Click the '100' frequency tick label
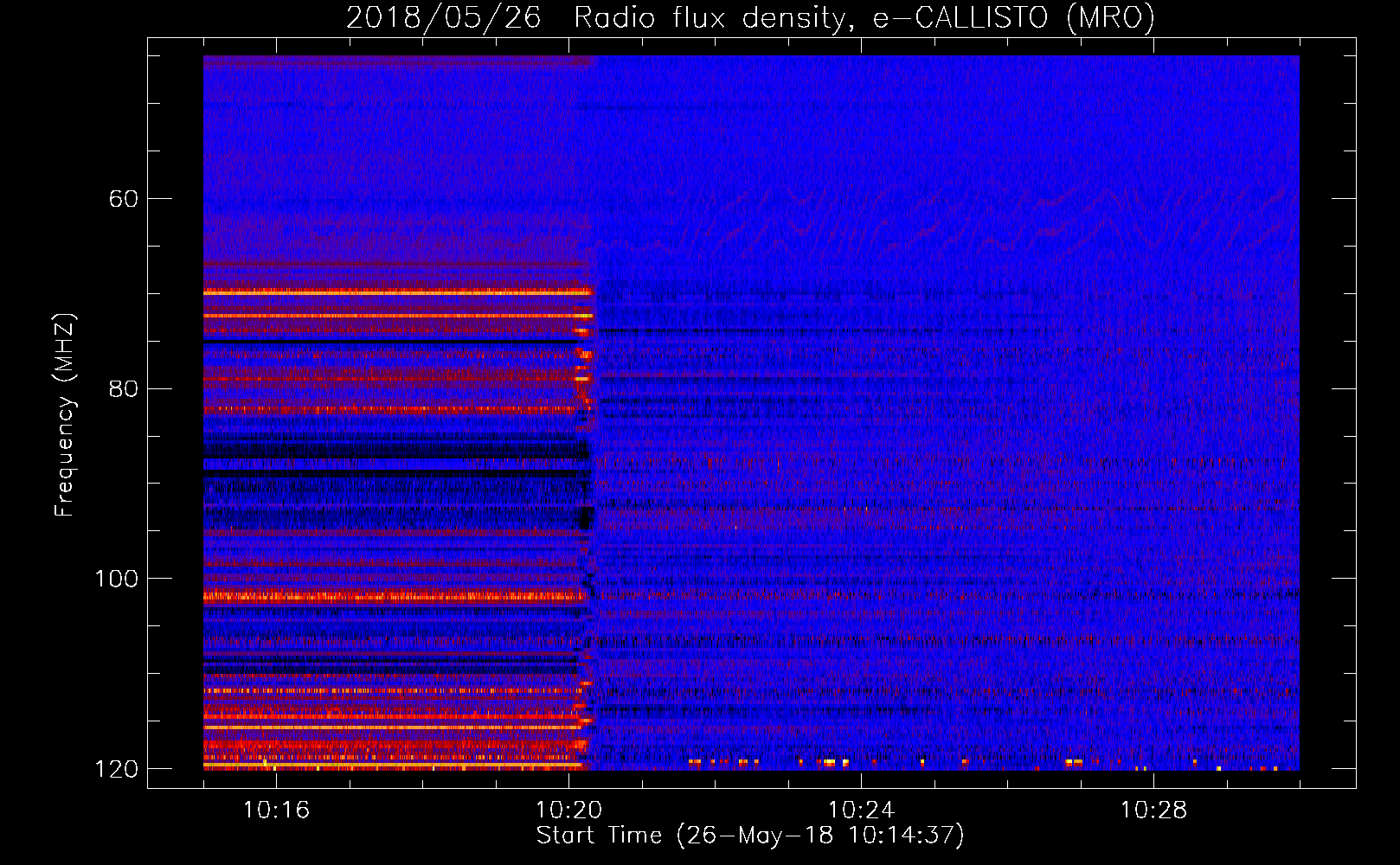Viewport: 1400px width, 865px height. click(116, 579)
